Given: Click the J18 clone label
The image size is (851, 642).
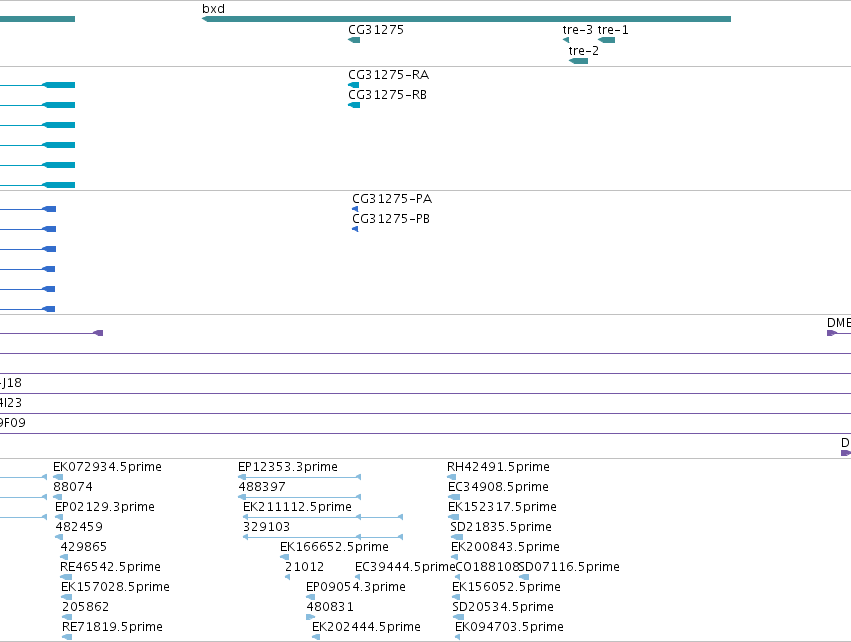Looking at the screenshot, I should click(11, 383).
